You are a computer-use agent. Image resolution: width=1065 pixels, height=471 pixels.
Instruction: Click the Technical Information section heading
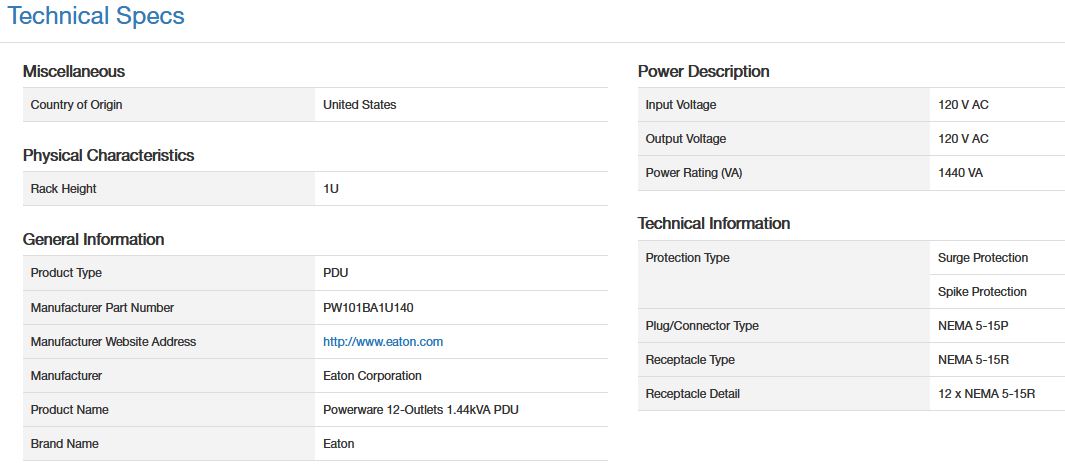click(x=713, y=223)
